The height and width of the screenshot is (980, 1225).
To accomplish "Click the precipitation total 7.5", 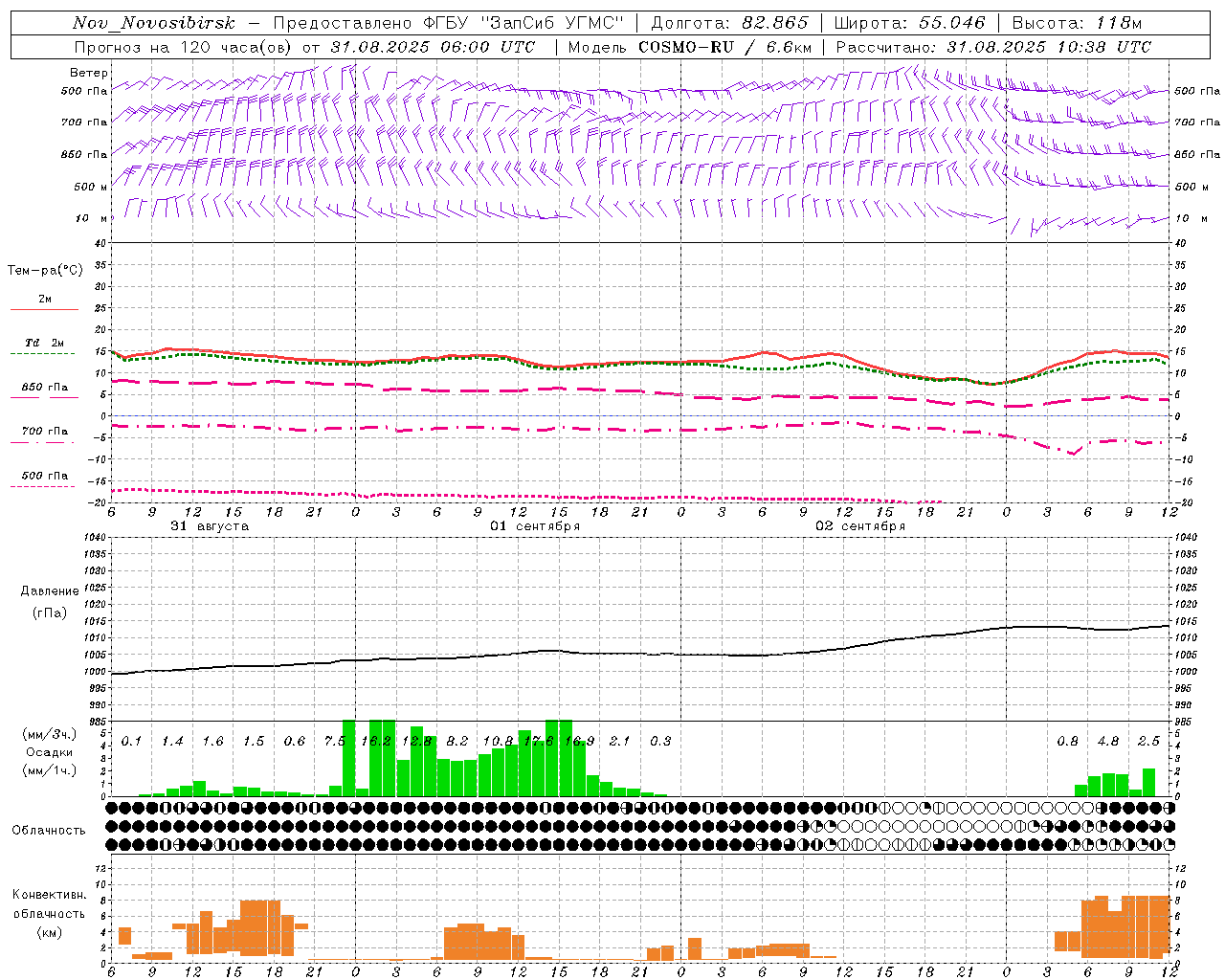I will [334, 742].
